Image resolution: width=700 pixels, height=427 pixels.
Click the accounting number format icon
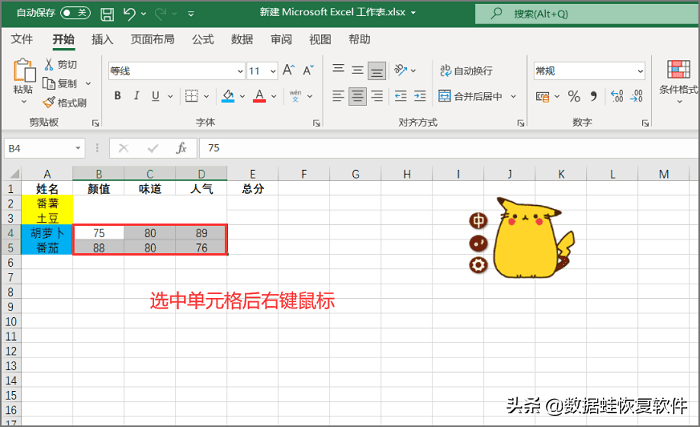[542, 96]
